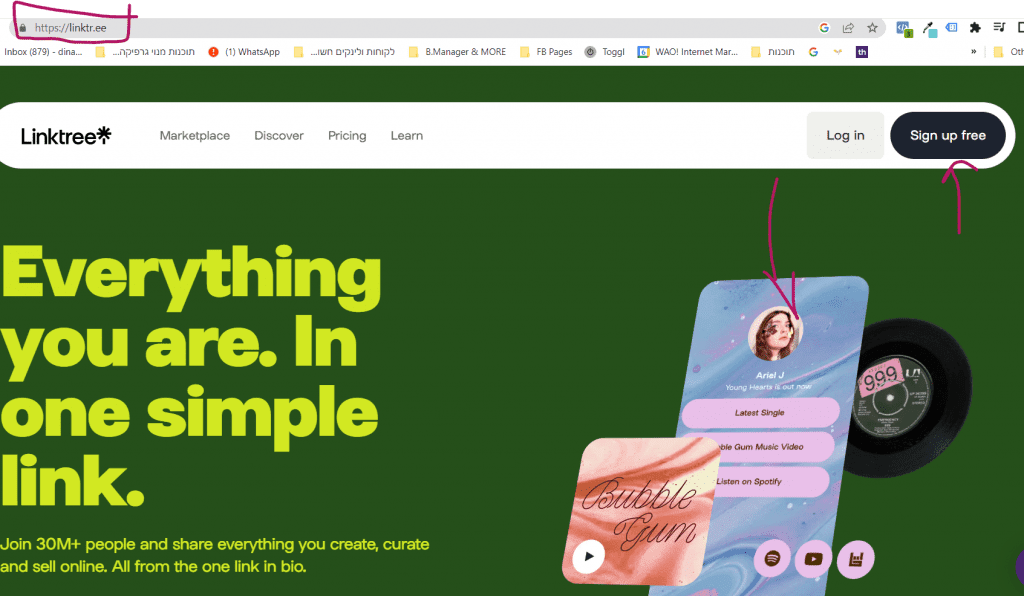This screenshot has width=1024, height=596.
Task: Open the purple 'th' bookmark
Action: point(862,52)
